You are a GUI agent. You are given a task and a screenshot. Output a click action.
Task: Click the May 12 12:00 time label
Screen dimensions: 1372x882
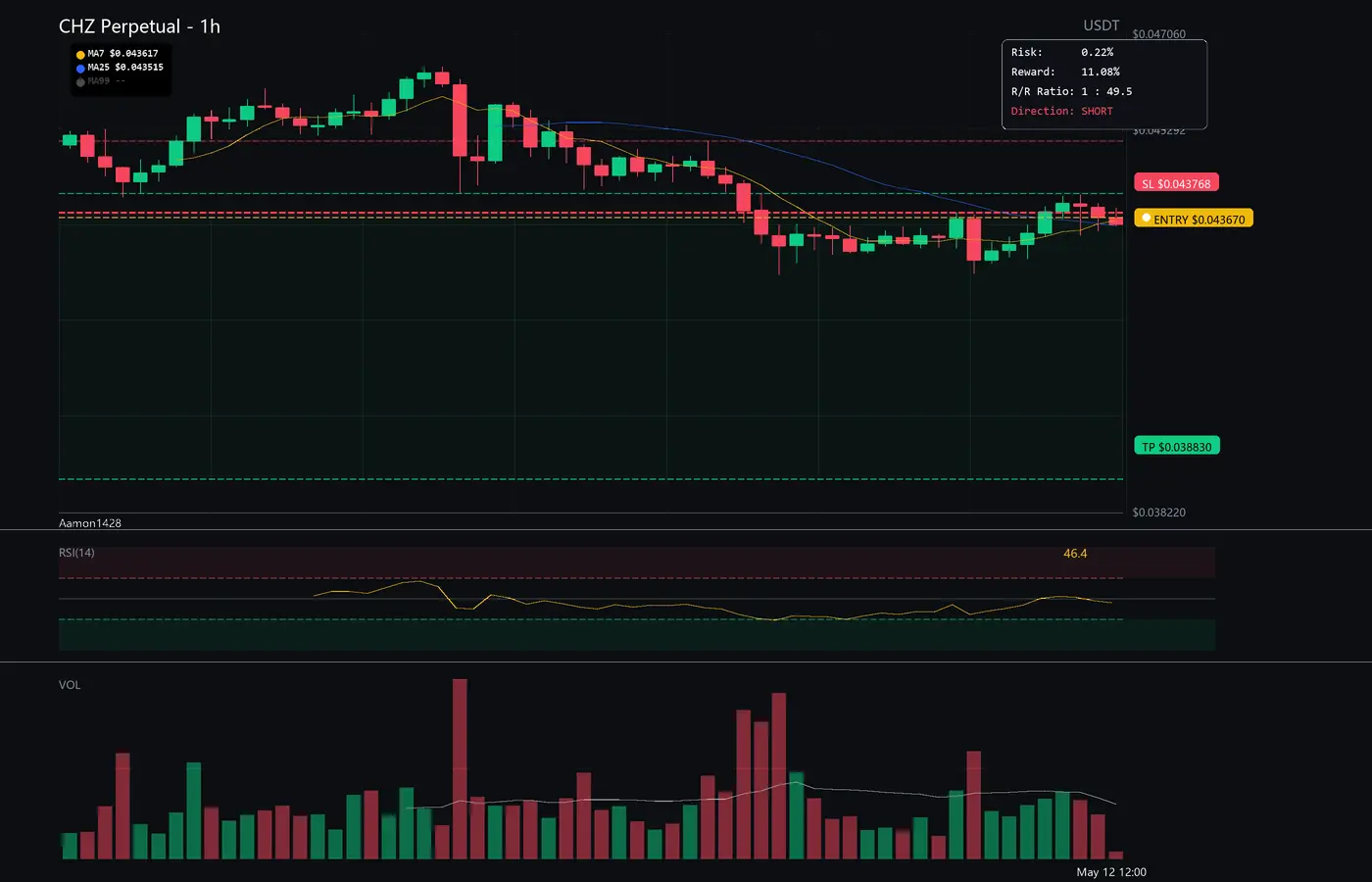[1111, 872]
